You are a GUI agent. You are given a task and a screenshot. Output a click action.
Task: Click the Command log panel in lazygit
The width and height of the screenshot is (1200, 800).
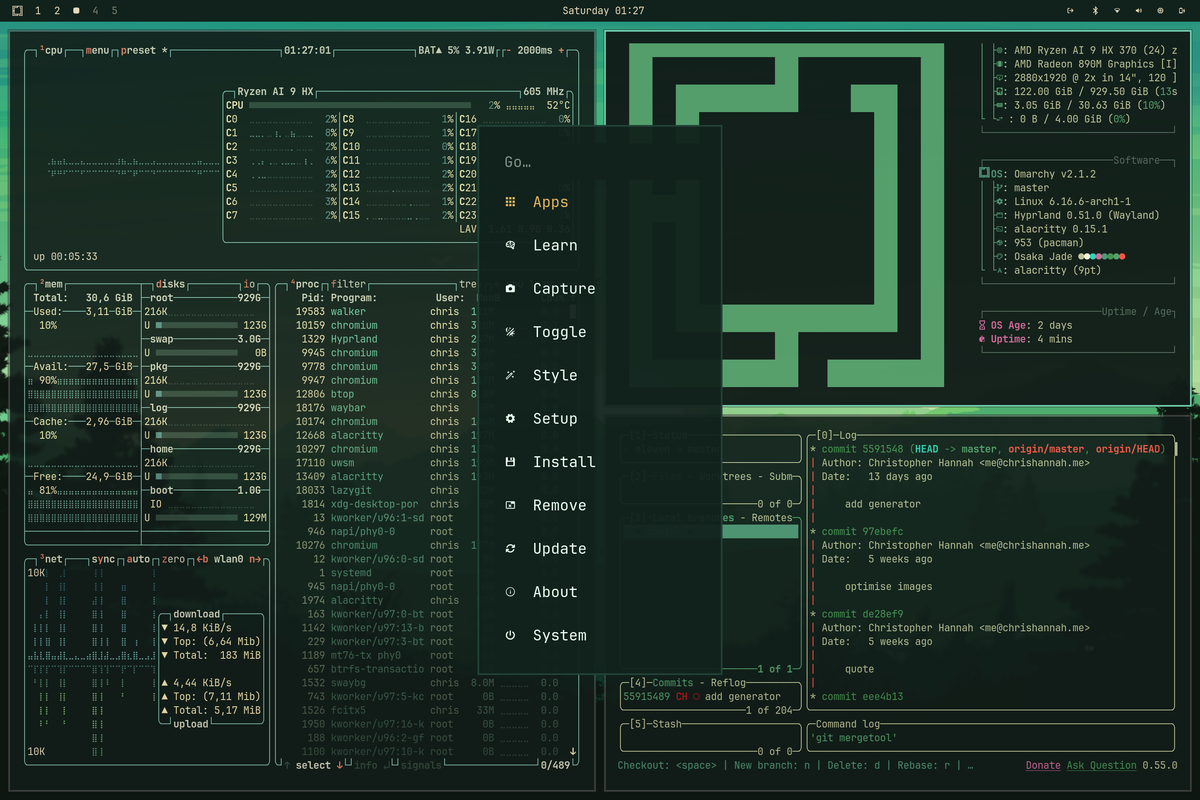tap(990, 737)
